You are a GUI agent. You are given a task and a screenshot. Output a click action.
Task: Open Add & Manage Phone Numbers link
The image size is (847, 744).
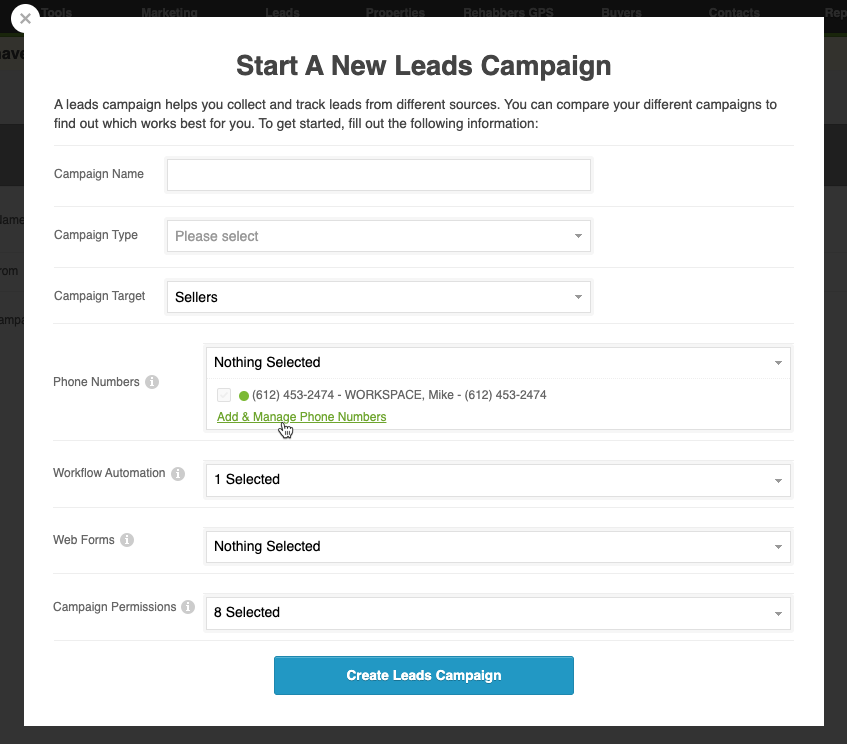pyautogui.click(x=301, y=417)
